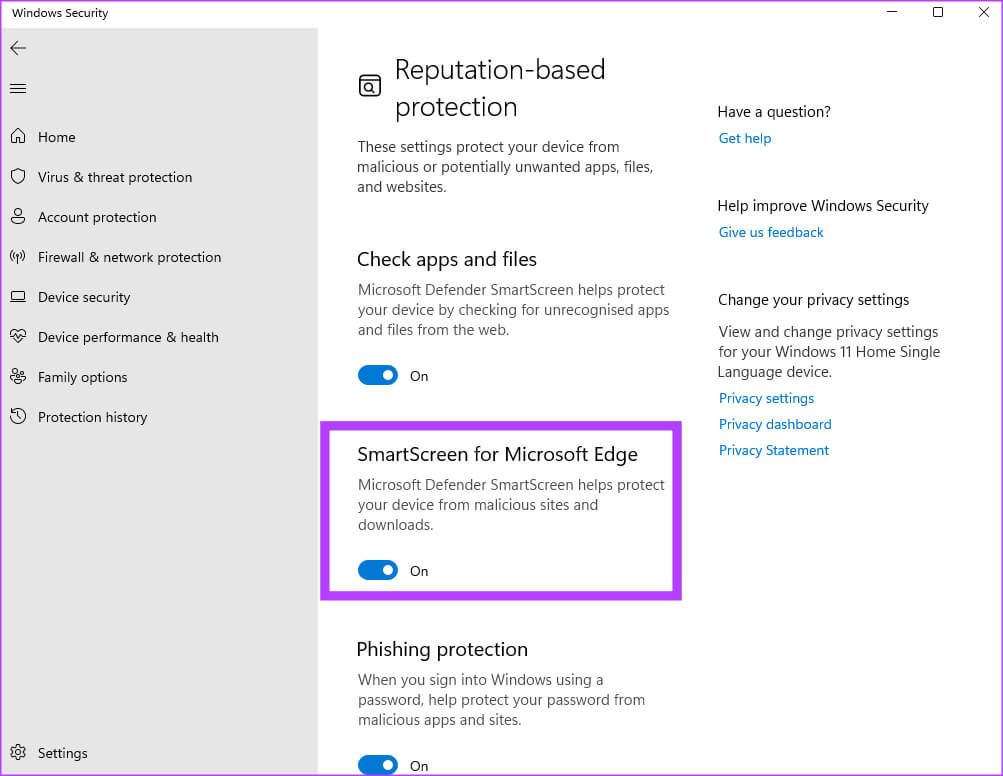Click the Reputation-based protection header icon
This screenshot has width=1003, height=776.
(x=370, y=86)
